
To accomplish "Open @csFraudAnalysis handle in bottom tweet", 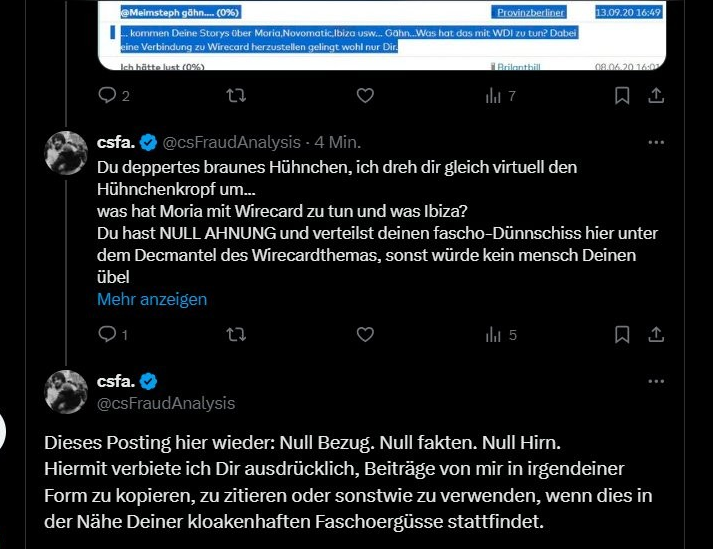I will pyautogui.click(x=166, y=403).
